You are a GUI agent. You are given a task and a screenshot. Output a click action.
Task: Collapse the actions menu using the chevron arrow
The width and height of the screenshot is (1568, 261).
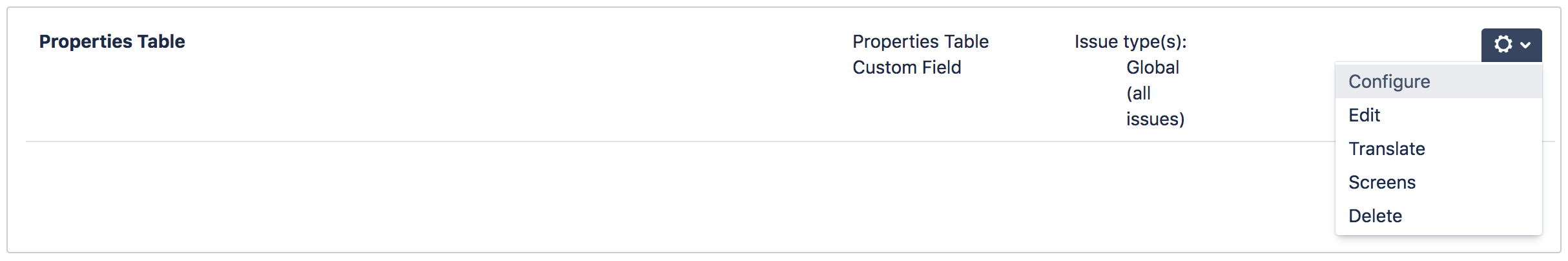(1525, 45)
